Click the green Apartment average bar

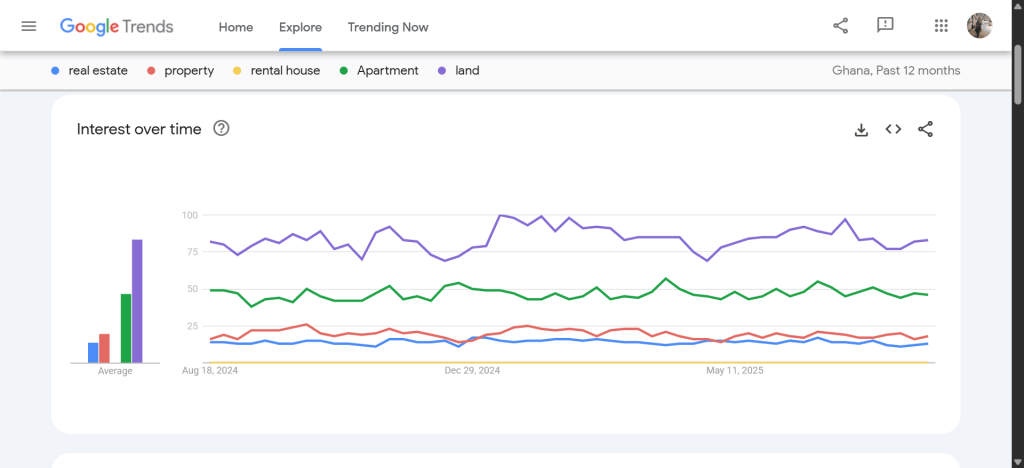pyautogui.click(x=126, y=328)
